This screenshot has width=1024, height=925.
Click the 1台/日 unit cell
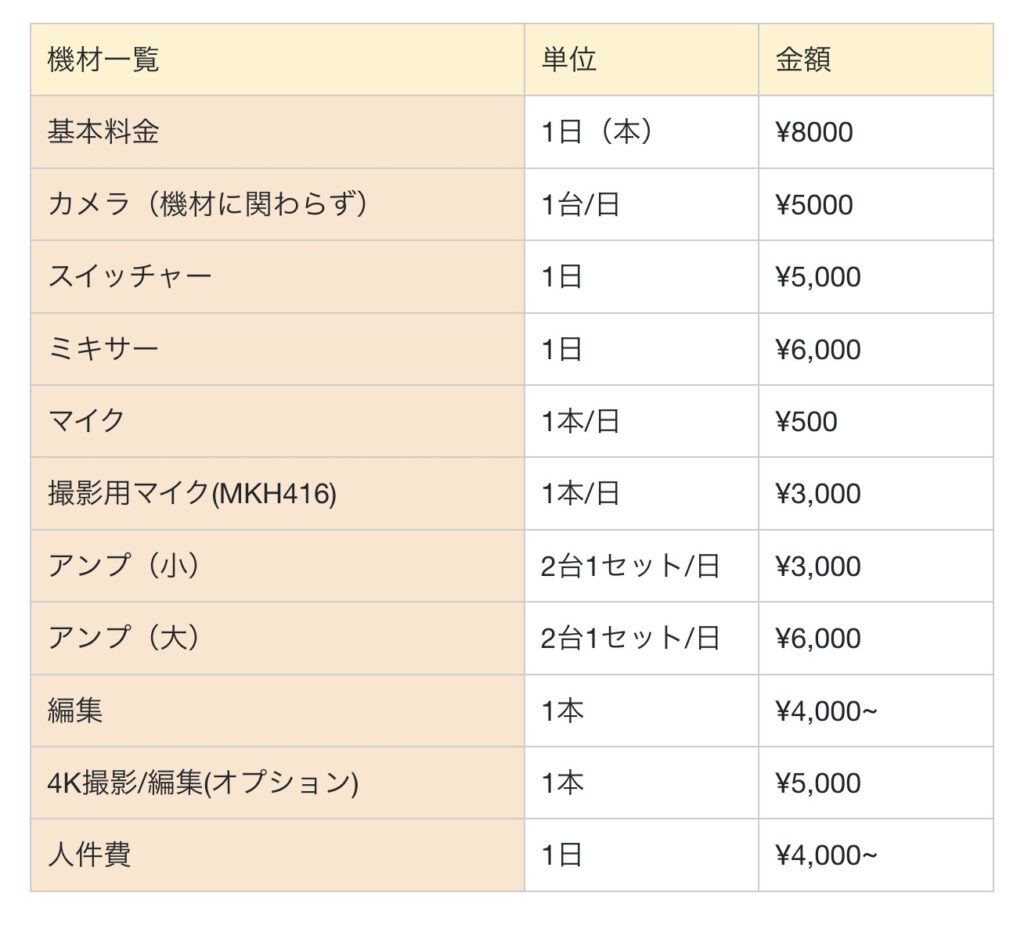tap(580, 205)
